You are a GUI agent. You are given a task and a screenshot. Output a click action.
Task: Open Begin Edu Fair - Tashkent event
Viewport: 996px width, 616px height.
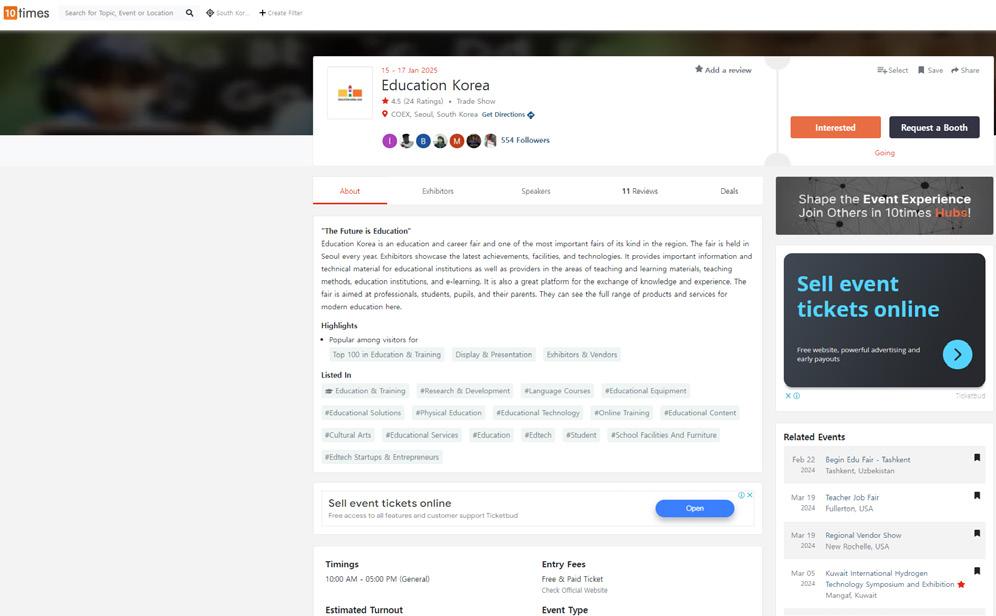[x=868, y=460]
